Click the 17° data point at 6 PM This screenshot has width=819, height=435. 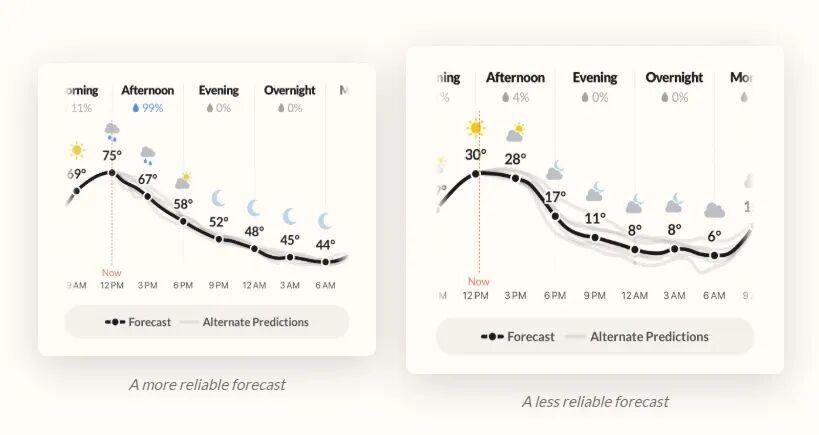pos(555,216)
